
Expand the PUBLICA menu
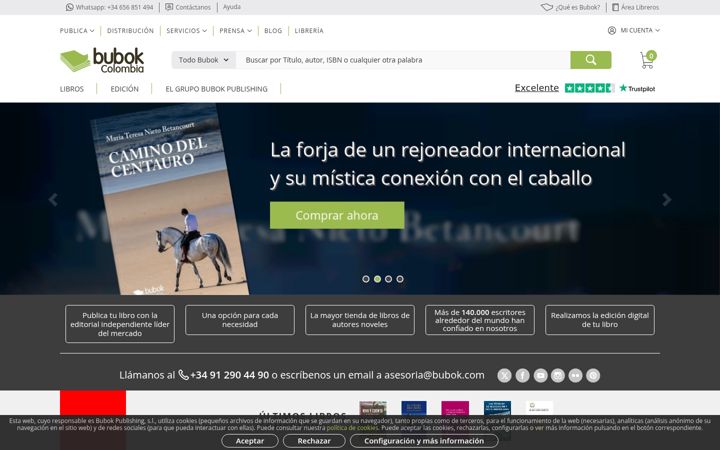(x=77, y=31)
